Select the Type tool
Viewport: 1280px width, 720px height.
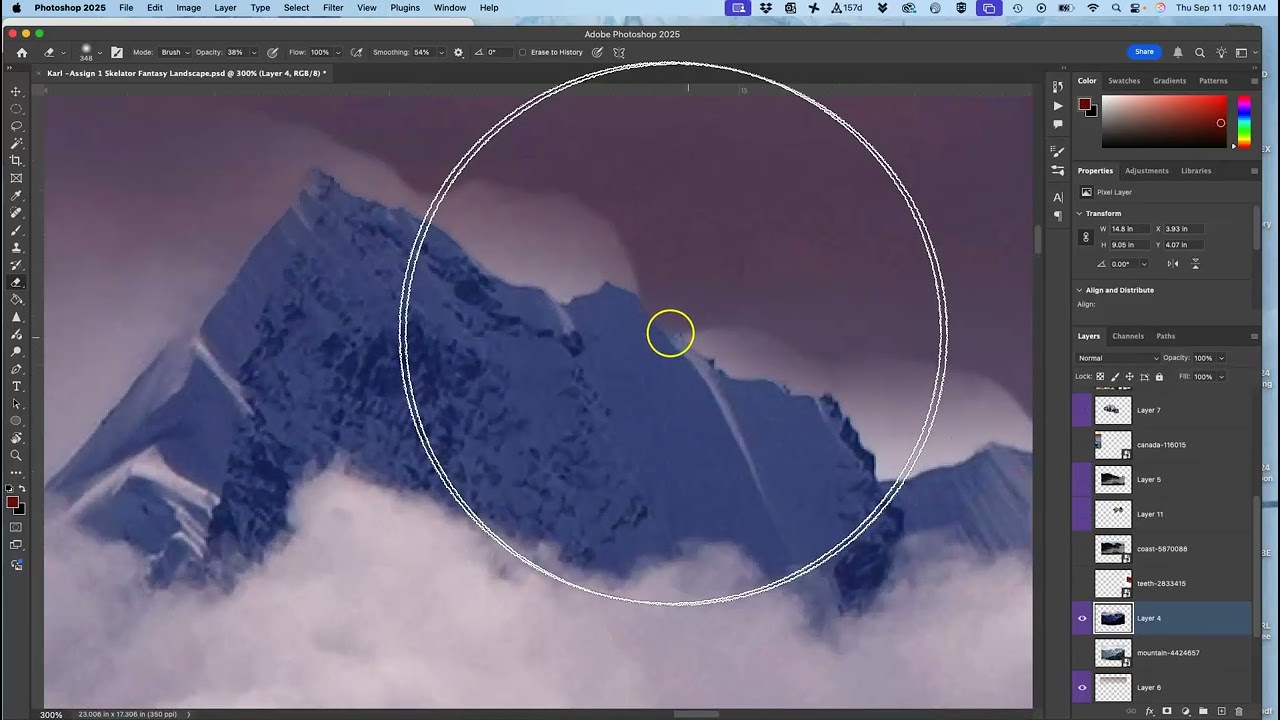(16, 387)
